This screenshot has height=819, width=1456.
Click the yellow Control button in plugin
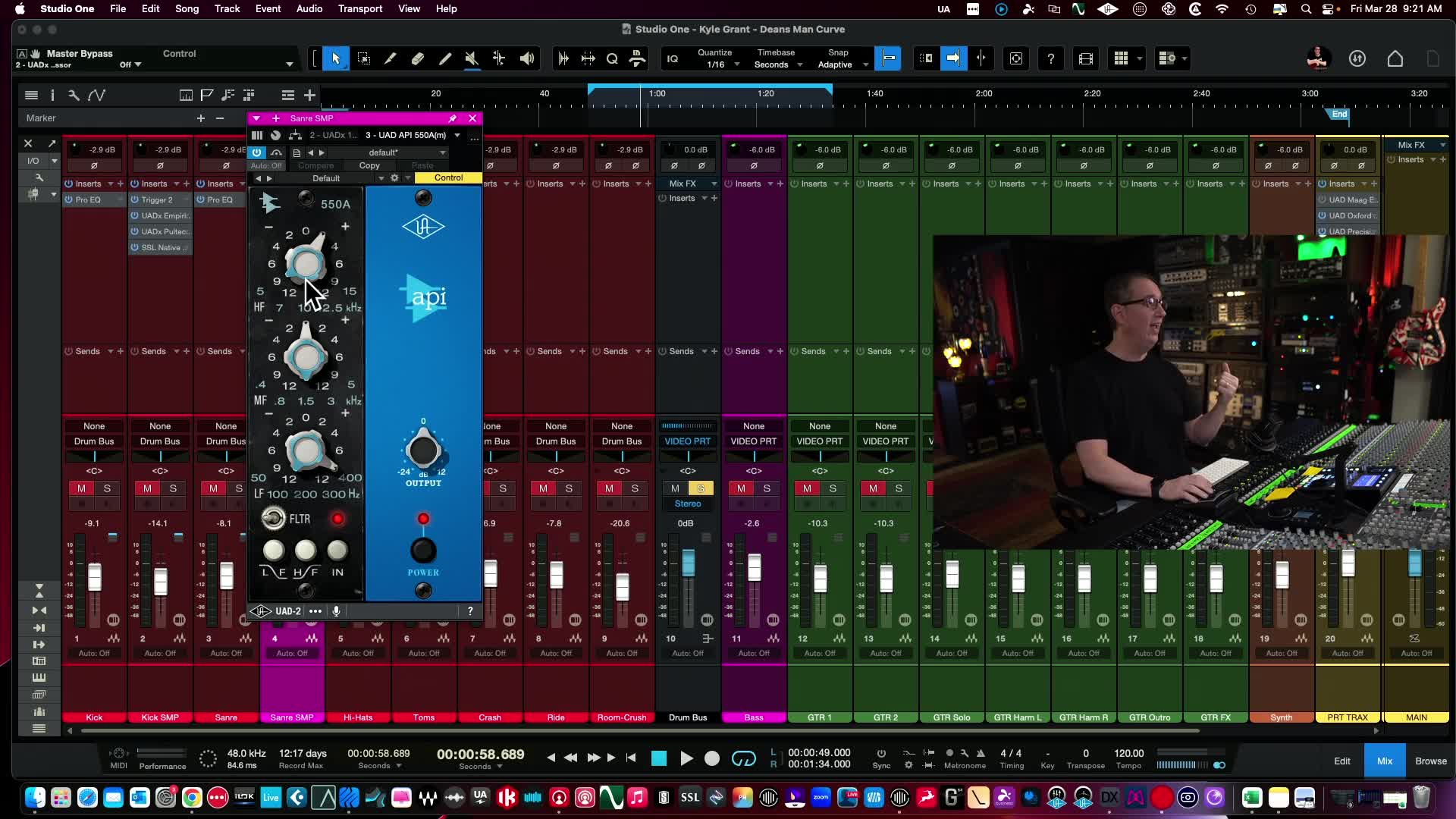(448, 177)
